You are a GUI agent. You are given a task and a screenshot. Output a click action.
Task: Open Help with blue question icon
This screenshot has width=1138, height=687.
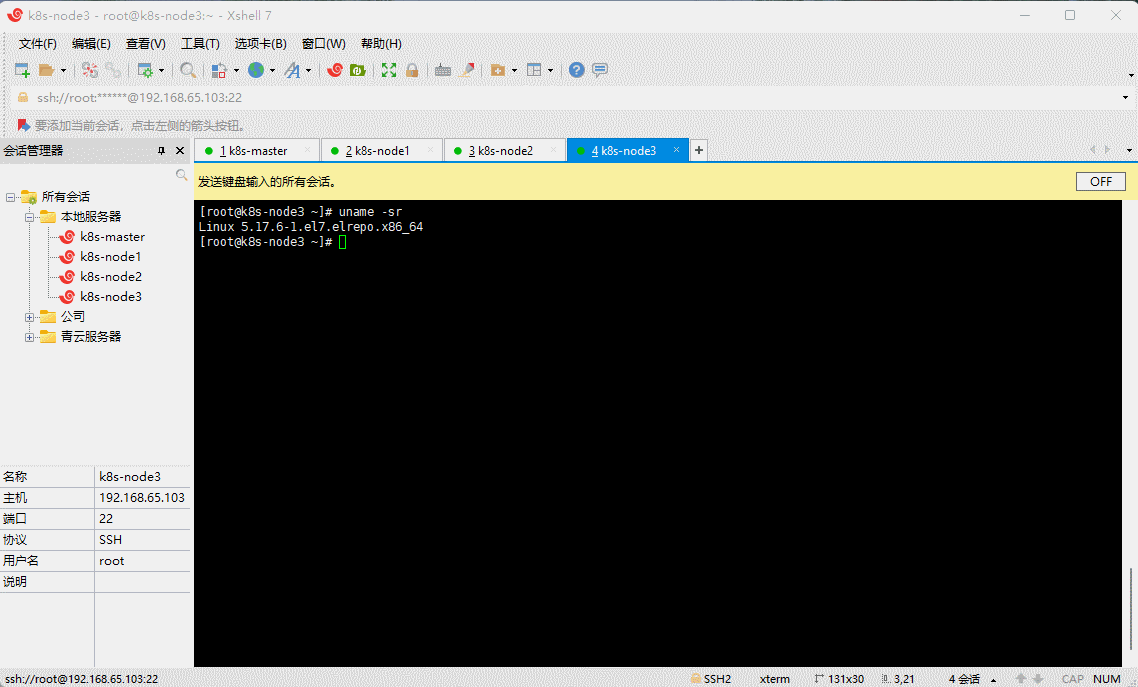point(576,70)
